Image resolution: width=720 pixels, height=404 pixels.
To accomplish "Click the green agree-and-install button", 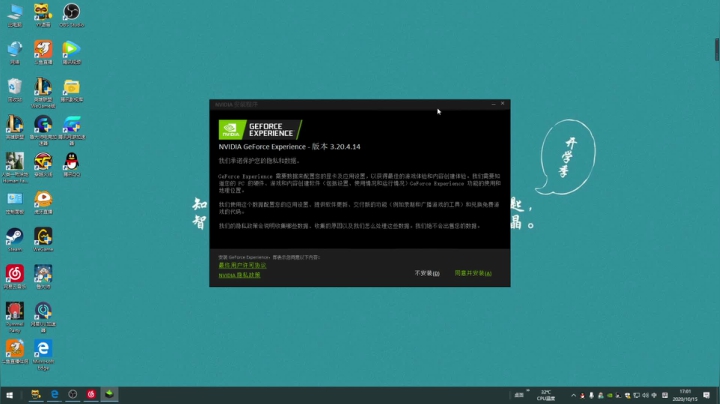I will coord(473,273).
